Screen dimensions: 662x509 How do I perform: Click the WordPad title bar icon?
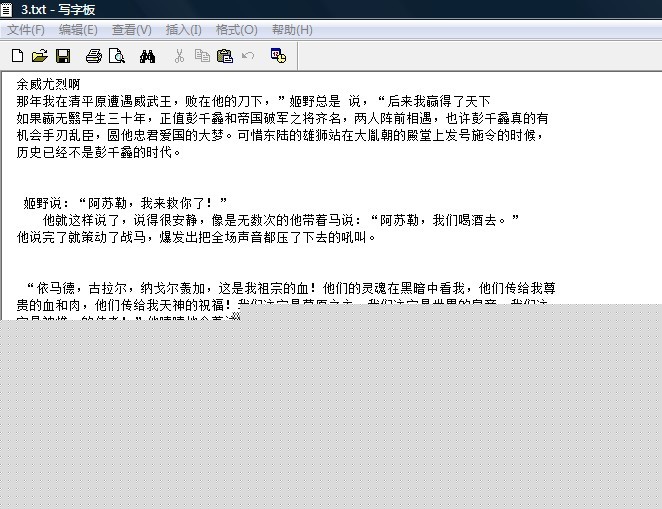pyautogui.click(x=6, y=9)
